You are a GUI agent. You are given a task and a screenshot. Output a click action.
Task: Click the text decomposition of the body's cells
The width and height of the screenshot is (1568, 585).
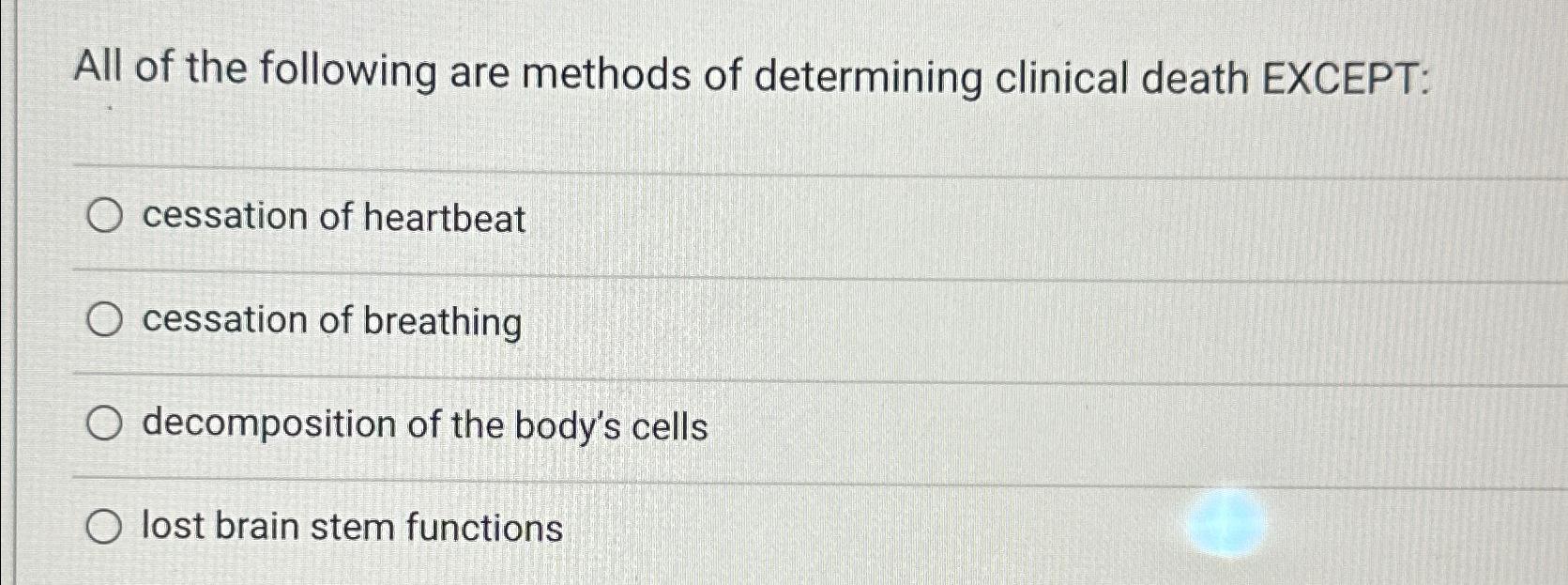(x=424, y=425)
